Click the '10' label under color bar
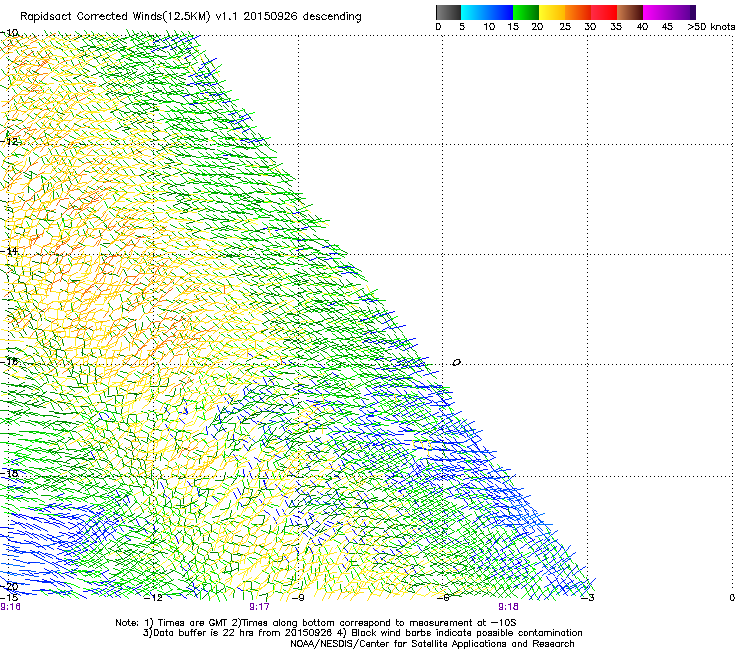The height and width of the screenshot is (650, 740). coord(489,27)
